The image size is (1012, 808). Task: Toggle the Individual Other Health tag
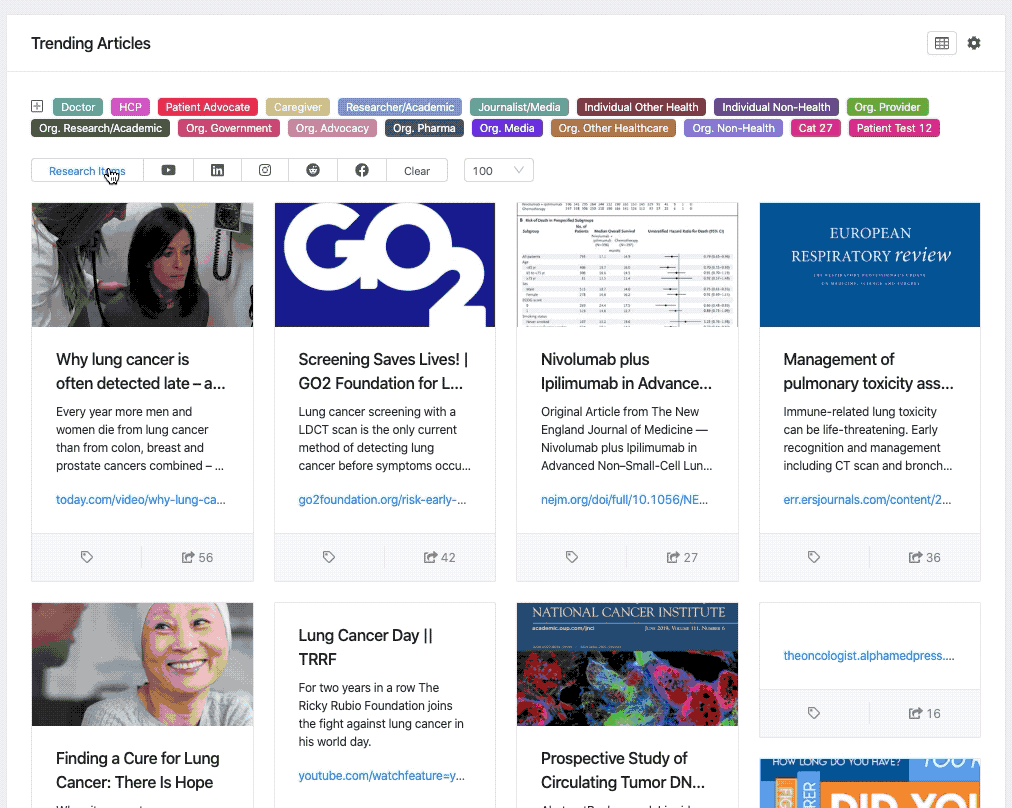point(642,107)
